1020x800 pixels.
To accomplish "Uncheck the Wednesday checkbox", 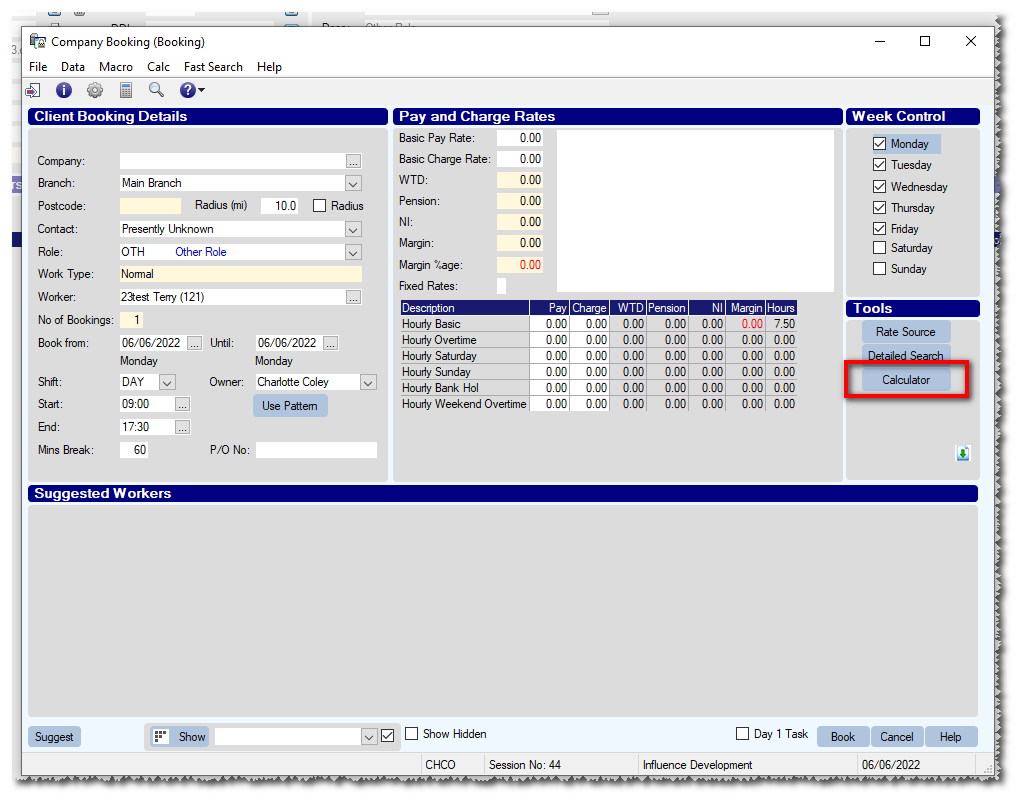I will pos(879,187).
